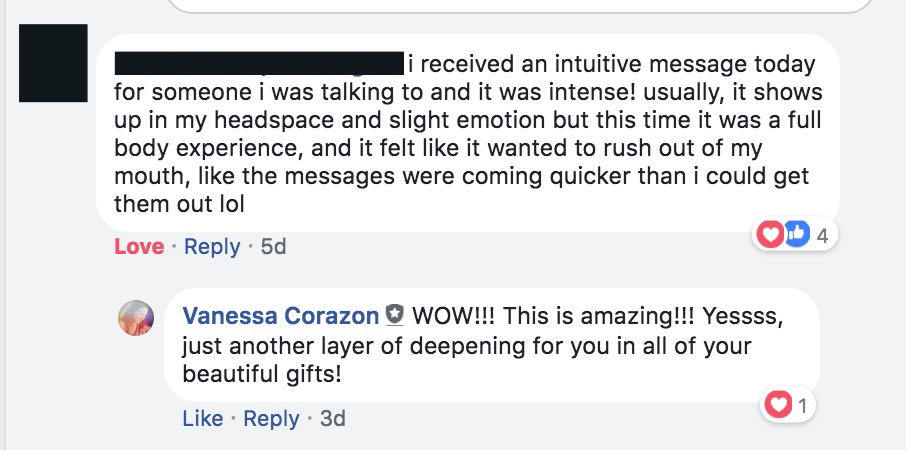Open the 3d timestamp on the reply
Screen dimensions: 906x450
[x=333, y=418]
